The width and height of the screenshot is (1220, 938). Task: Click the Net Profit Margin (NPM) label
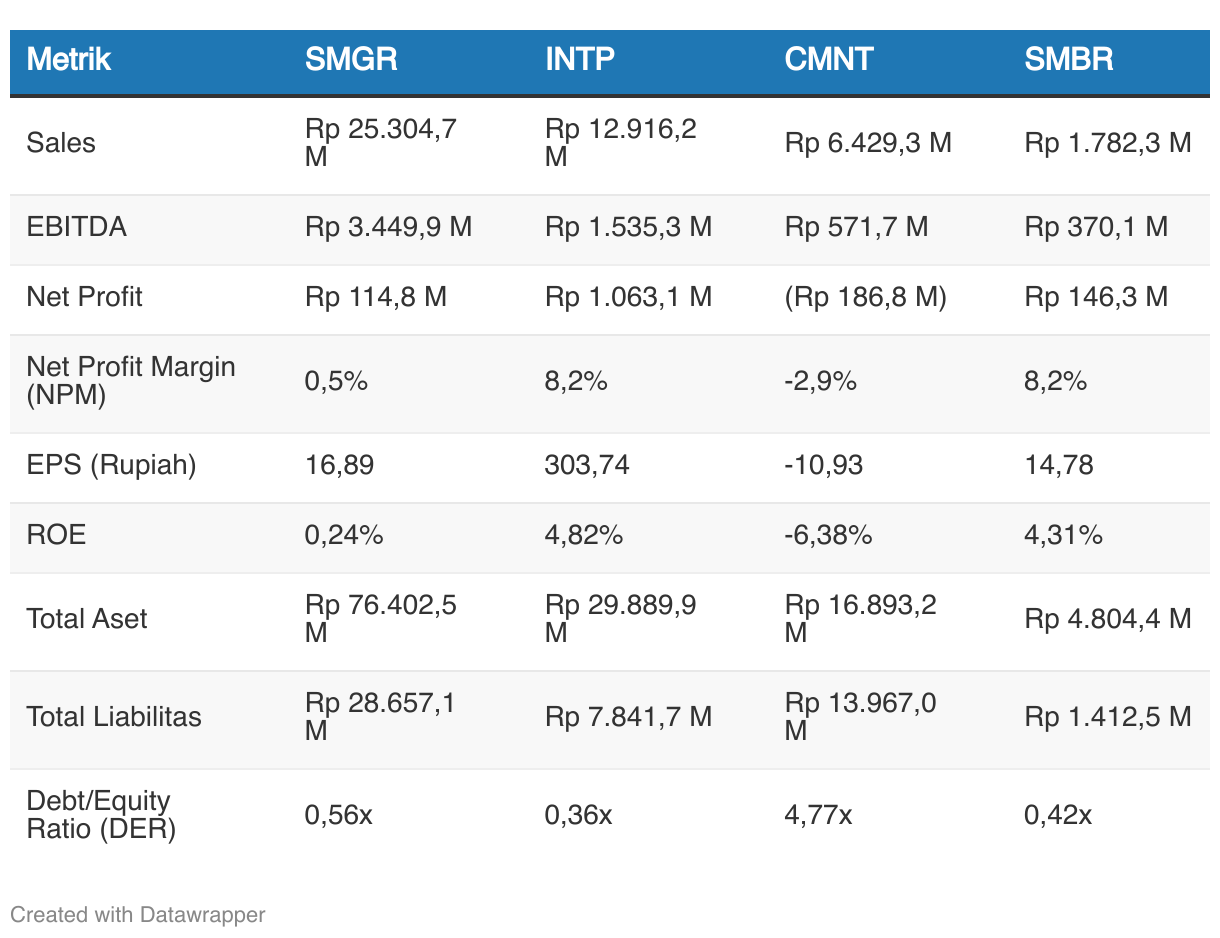point(131,380)
